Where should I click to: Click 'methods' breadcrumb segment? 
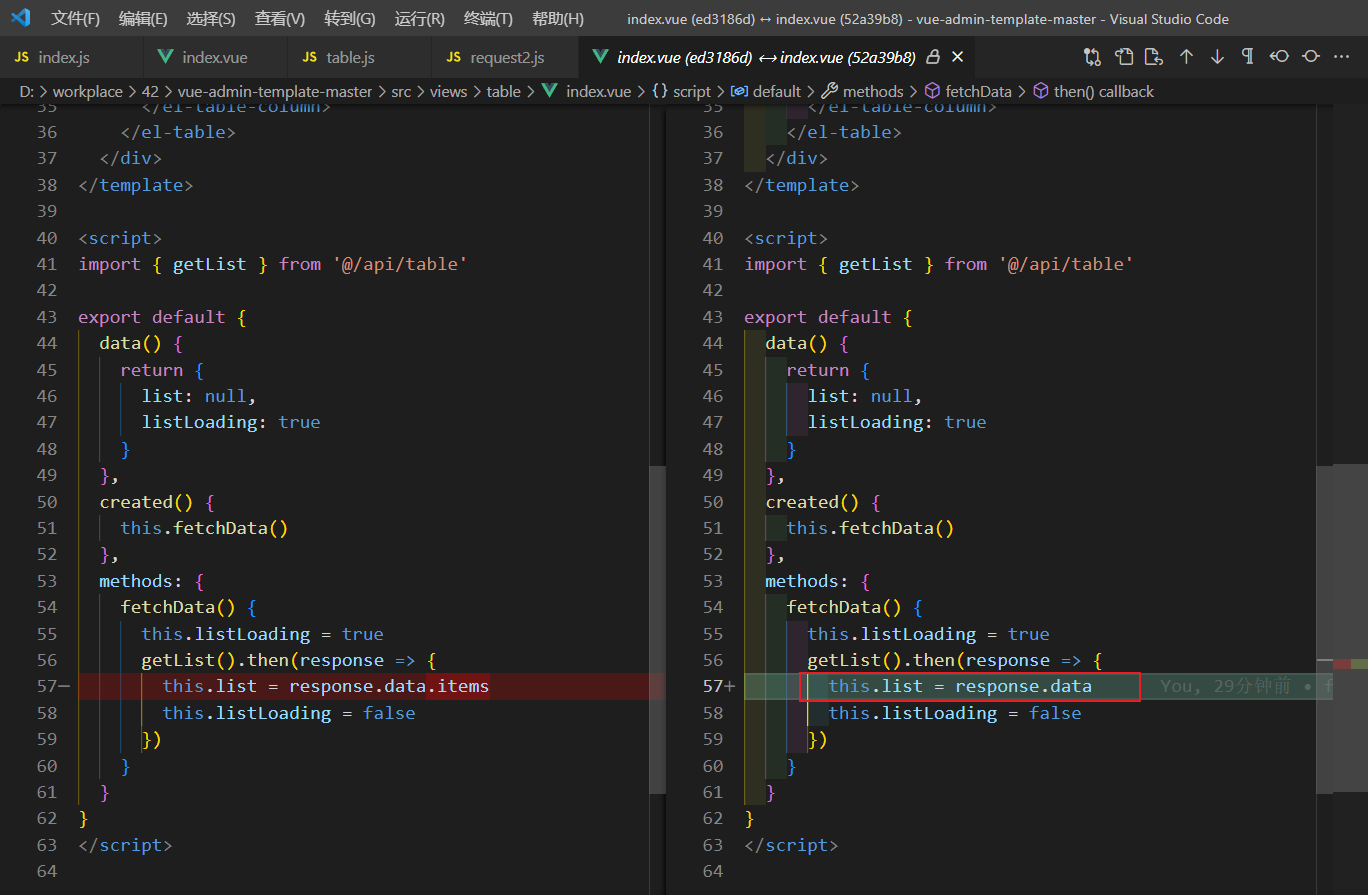[x=873, y=91]
